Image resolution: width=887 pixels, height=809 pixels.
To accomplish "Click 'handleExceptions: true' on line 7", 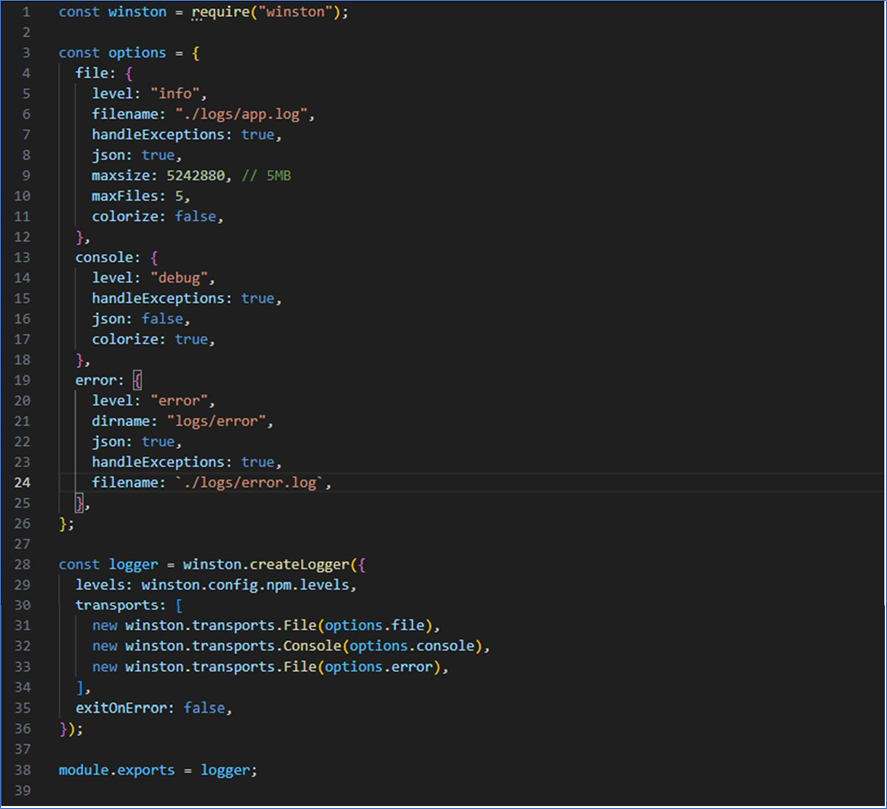I will (183, 135).
